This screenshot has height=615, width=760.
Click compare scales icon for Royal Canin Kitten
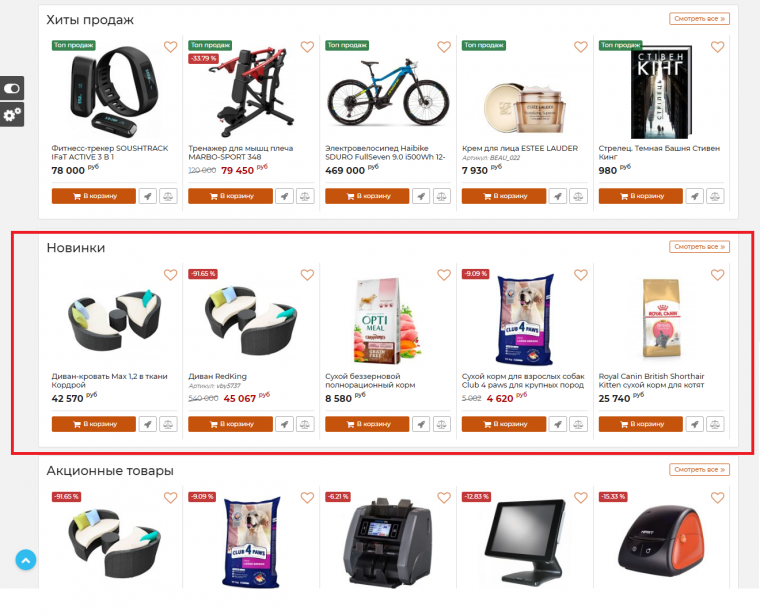tap(715, 424)
